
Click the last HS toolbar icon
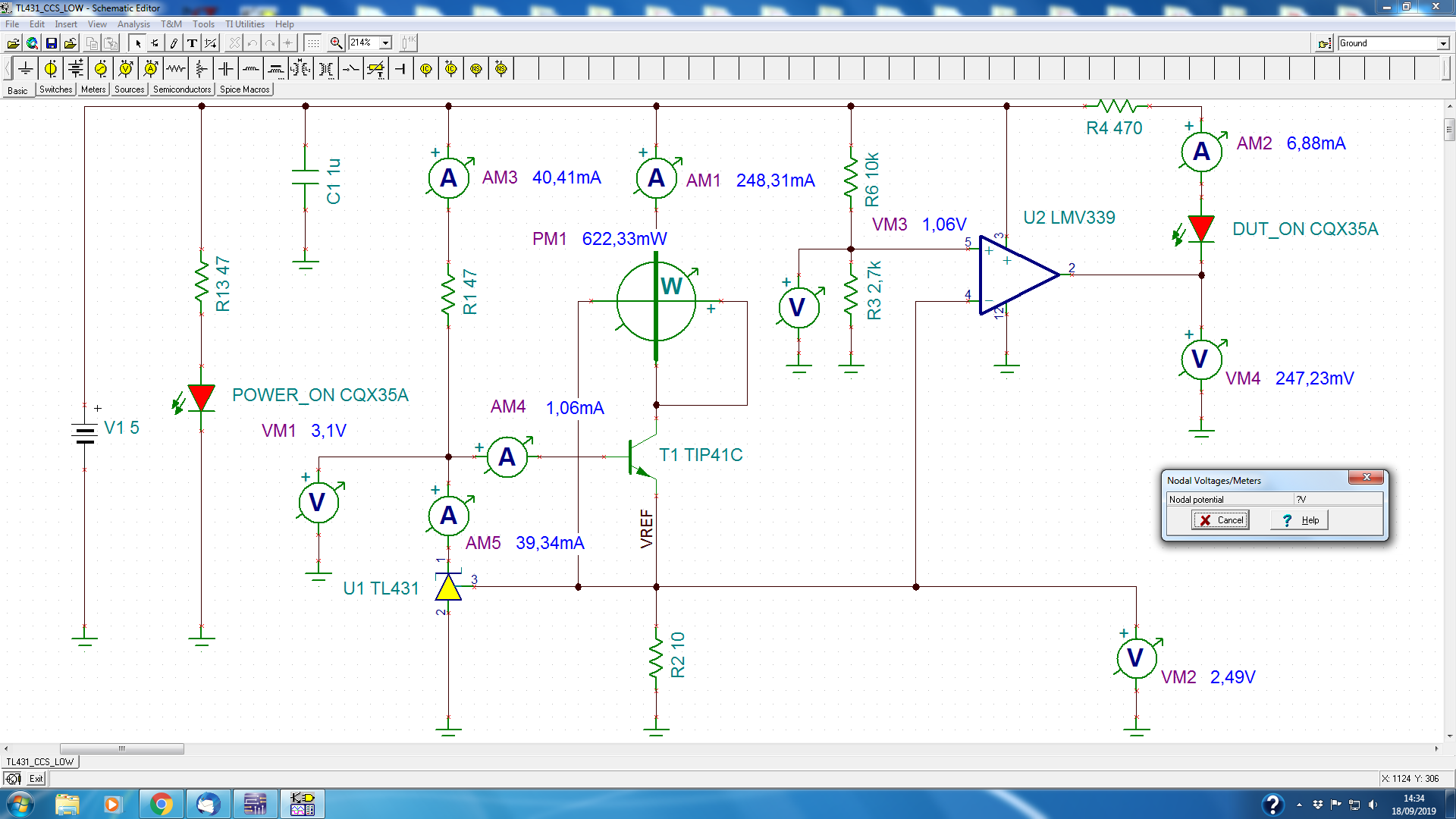pyautogui.click(x=501, y=69)
